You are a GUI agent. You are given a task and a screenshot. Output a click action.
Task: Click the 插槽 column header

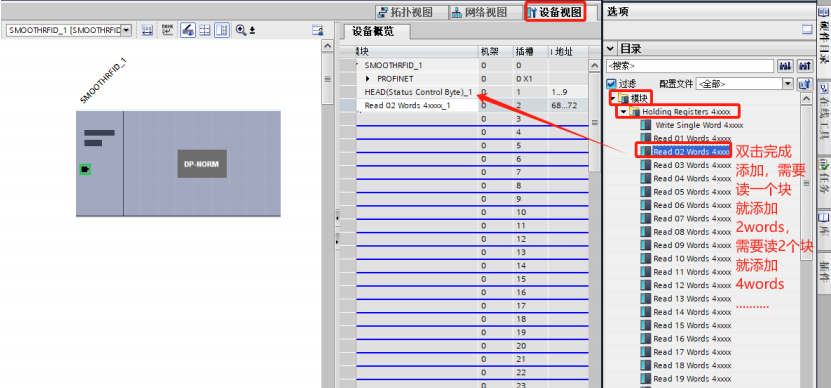524,51
